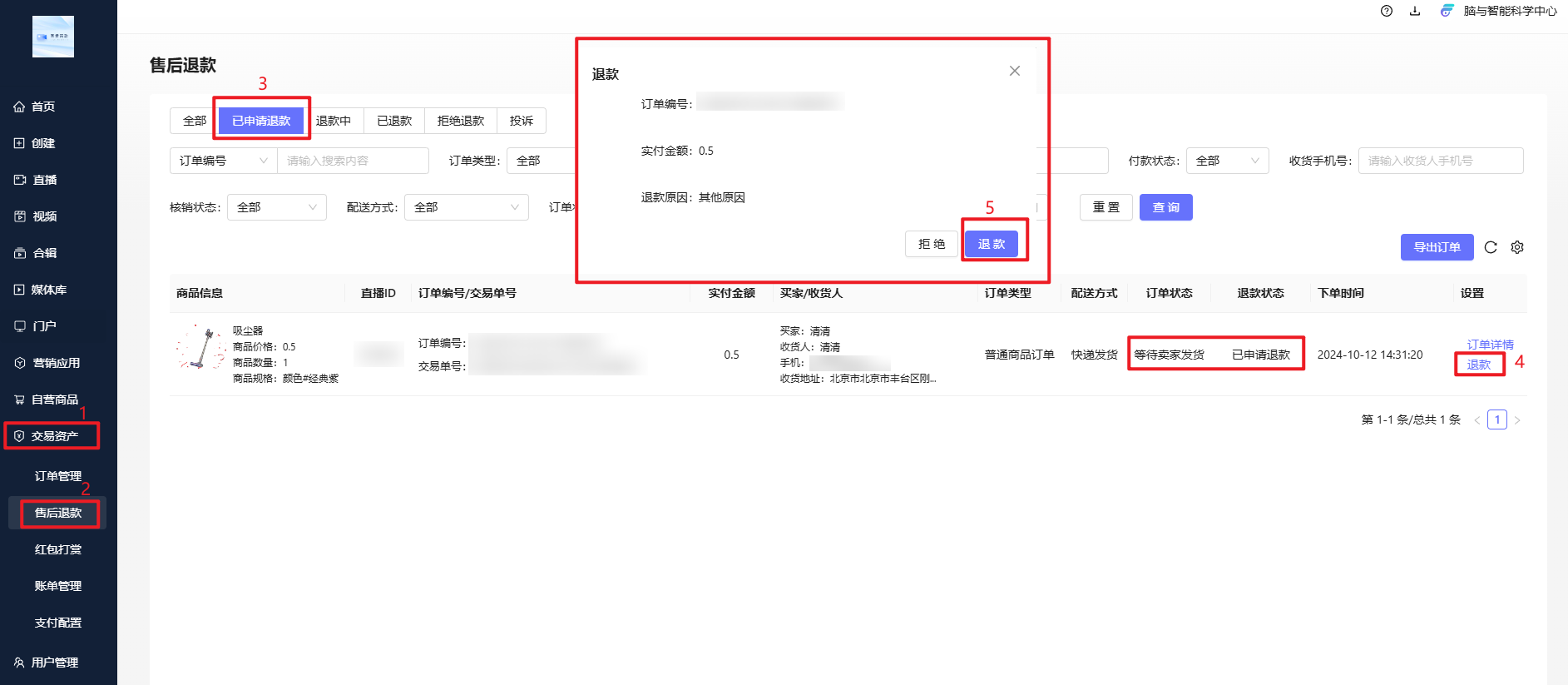This screenshot has height=685, width=1568.
Task: Open table column settings gear icon
Action: [1517, 247]
